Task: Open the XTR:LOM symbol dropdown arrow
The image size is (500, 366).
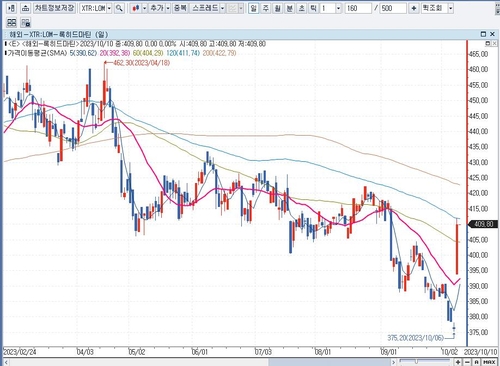Action: coord(109,8)
